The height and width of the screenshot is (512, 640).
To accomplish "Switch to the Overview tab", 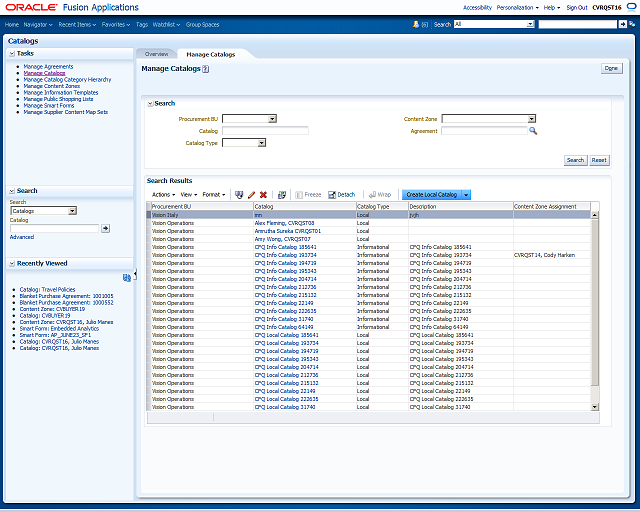I will (156, 54).
